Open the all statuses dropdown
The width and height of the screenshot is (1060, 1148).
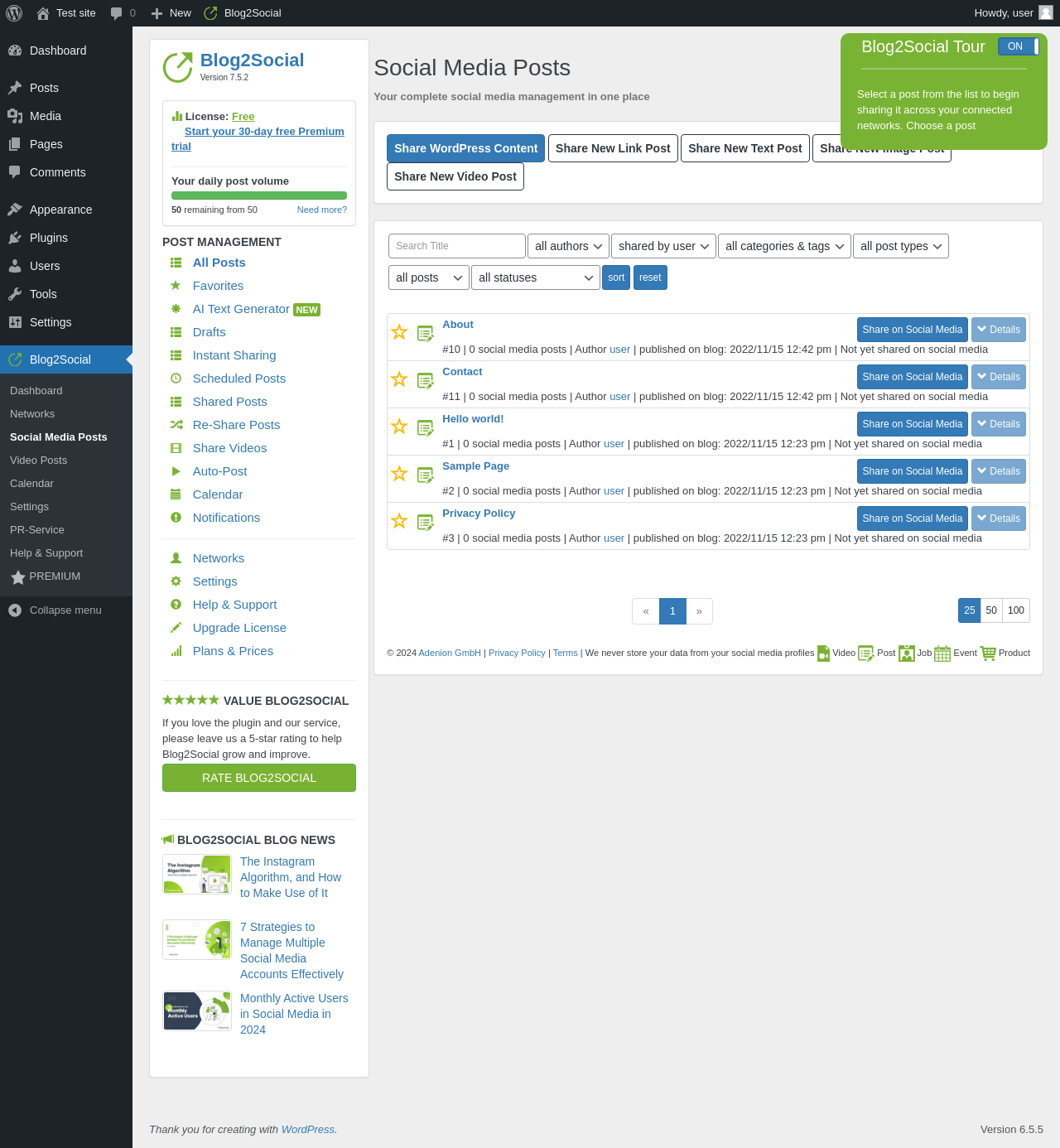(x=536, y=277)
